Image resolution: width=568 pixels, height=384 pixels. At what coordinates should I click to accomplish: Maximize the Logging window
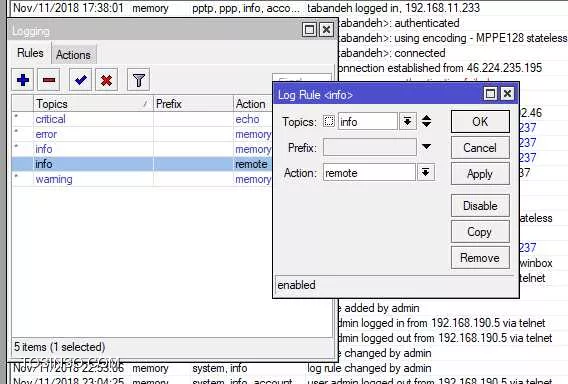(309, 30)
